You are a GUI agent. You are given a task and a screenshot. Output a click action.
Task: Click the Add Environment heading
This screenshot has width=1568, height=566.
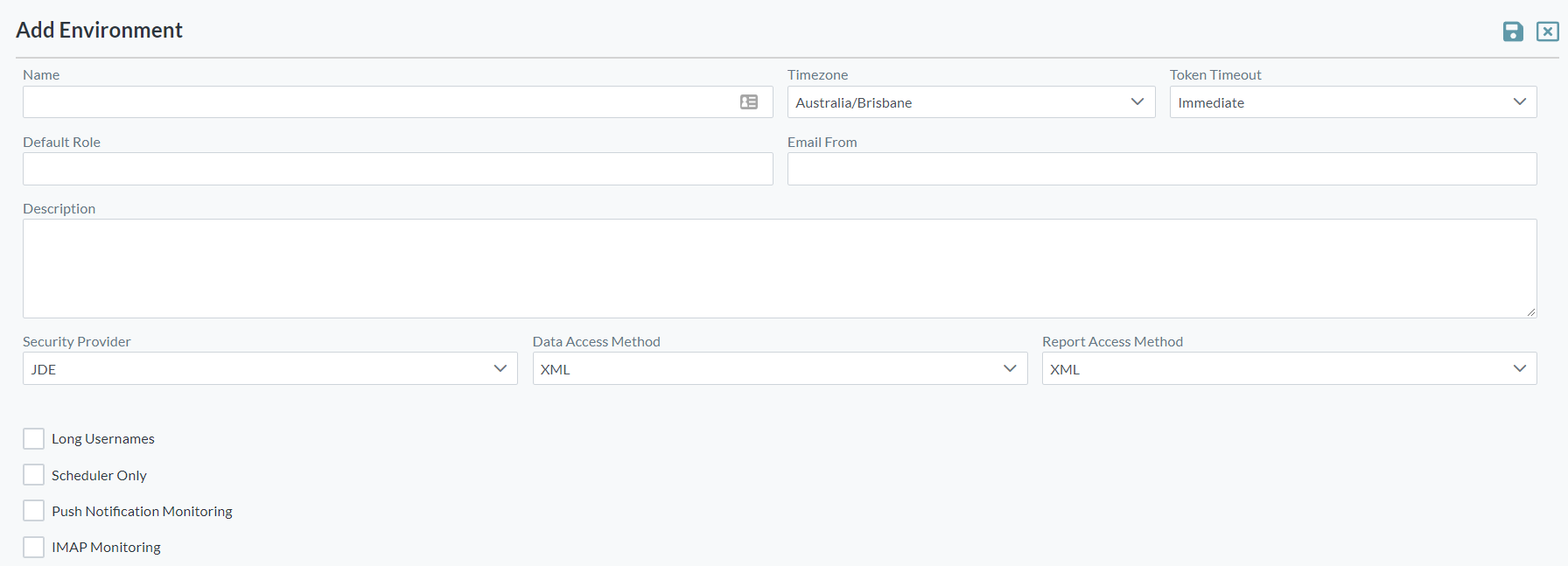coord(99,31)
